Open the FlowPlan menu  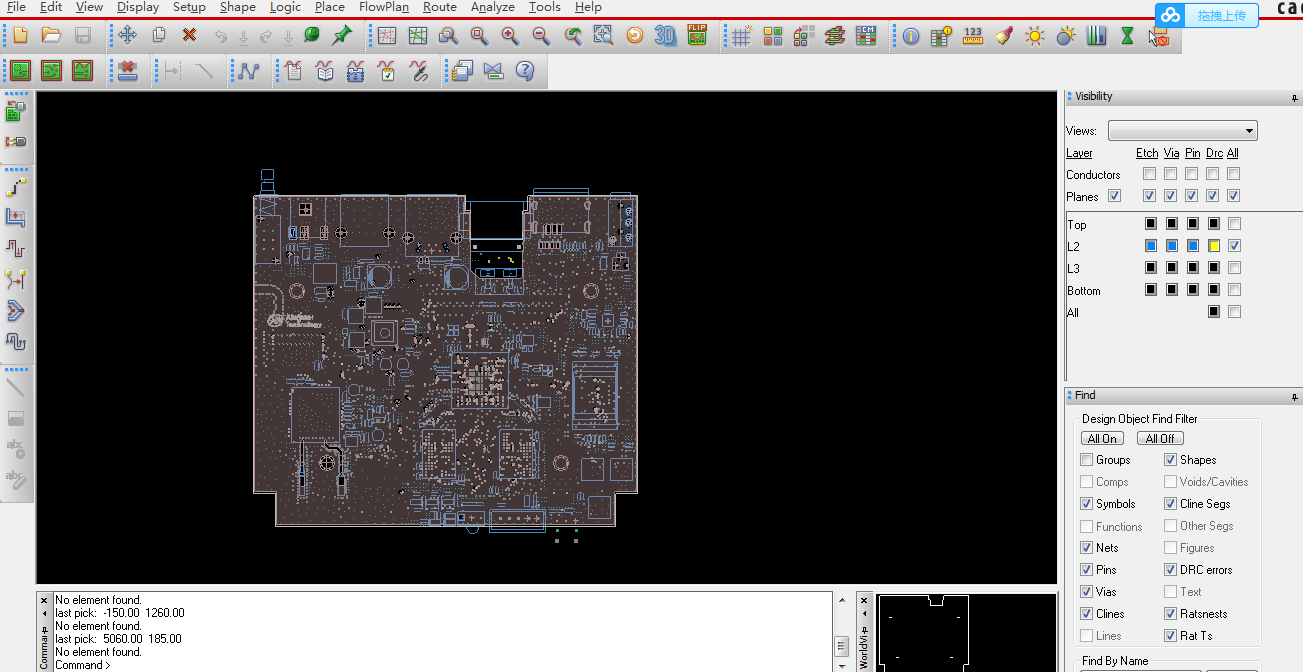pyautogui.click(x=384, y=7)
